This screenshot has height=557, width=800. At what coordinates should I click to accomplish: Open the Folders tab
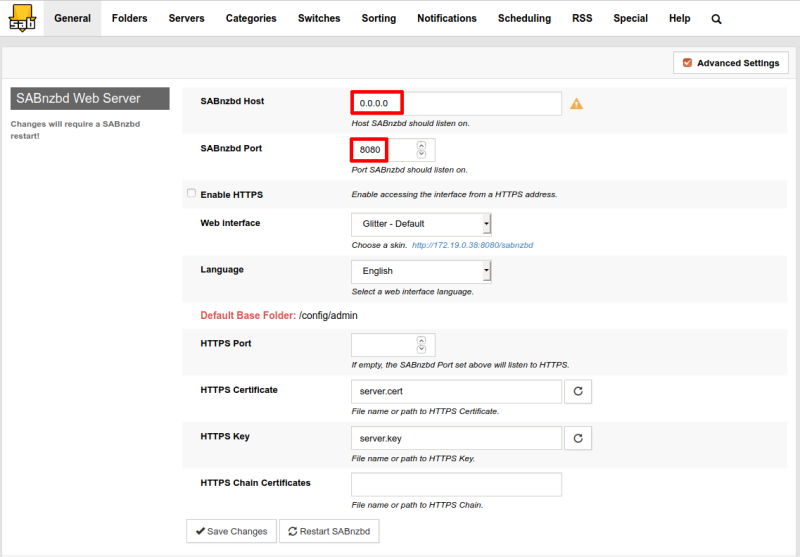coord(130,18)
